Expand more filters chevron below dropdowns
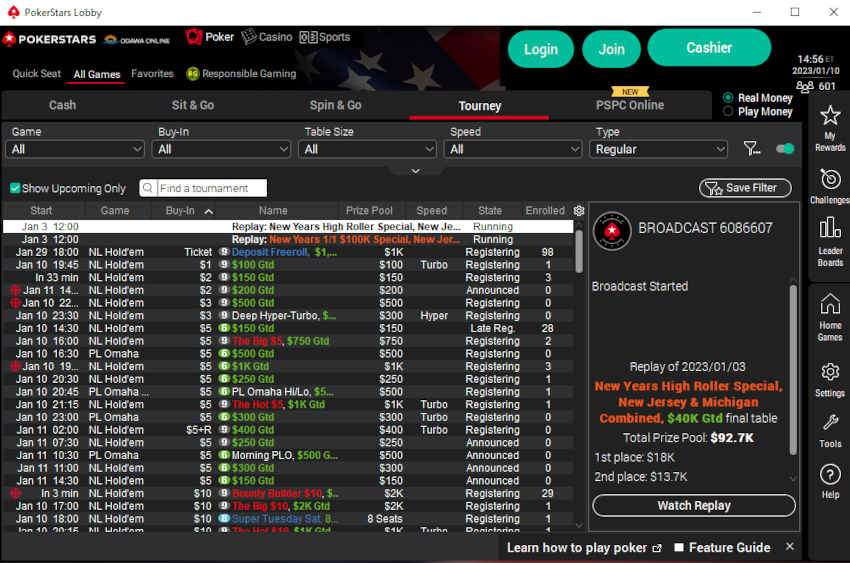Viewport: 850px width, 563px height. tap(415, 171)
